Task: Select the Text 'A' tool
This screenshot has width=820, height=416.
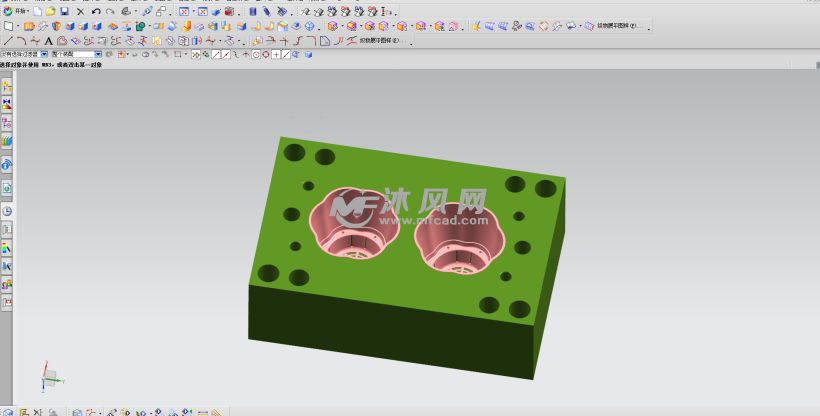Action: click(x=48, y=41)
